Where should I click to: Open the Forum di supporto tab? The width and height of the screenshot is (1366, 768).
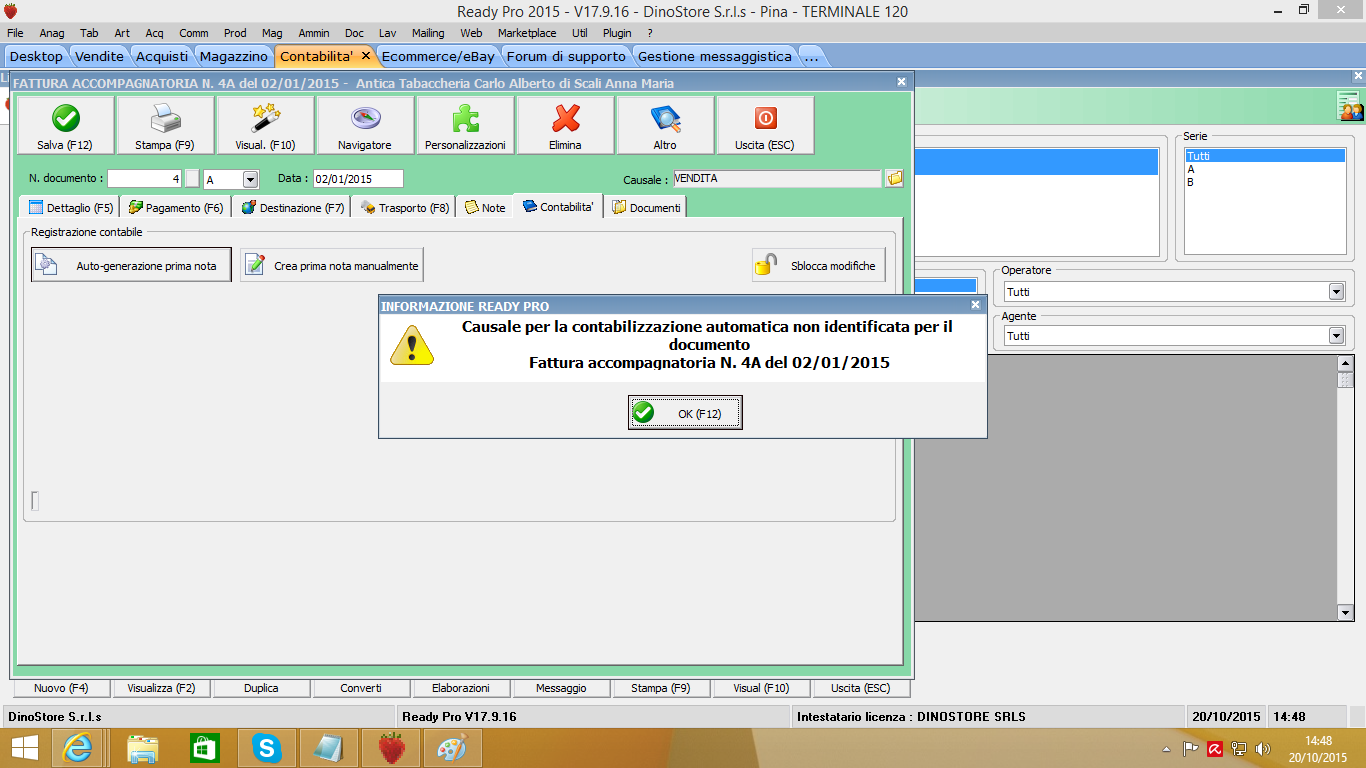click(x=567, y=56)
